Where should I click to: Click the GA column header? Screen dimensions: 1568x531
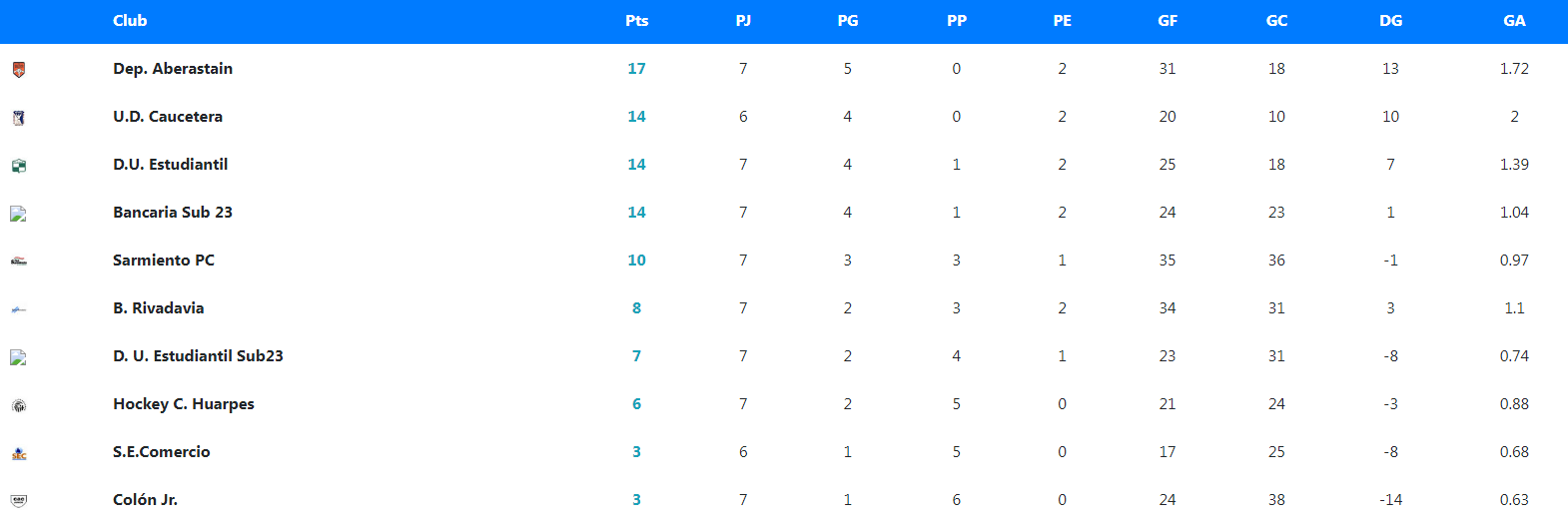(1514, 21)
